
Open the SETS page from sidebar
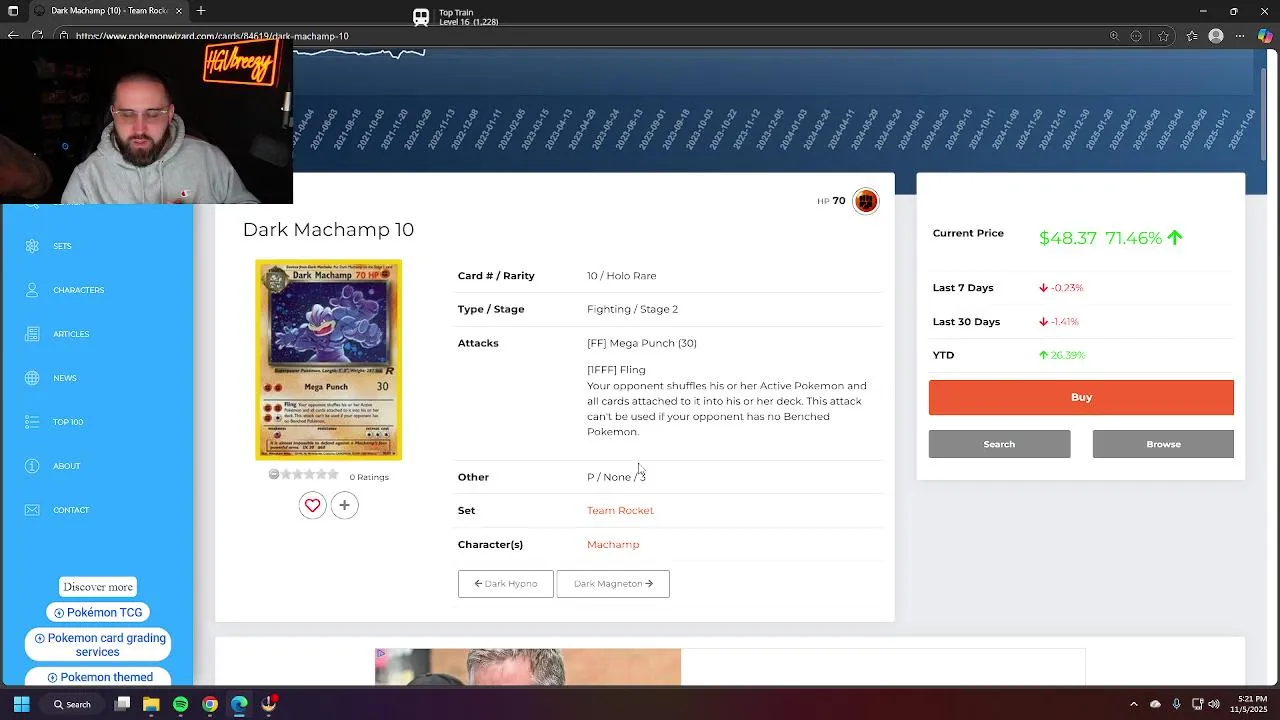(x=62, y=246)
